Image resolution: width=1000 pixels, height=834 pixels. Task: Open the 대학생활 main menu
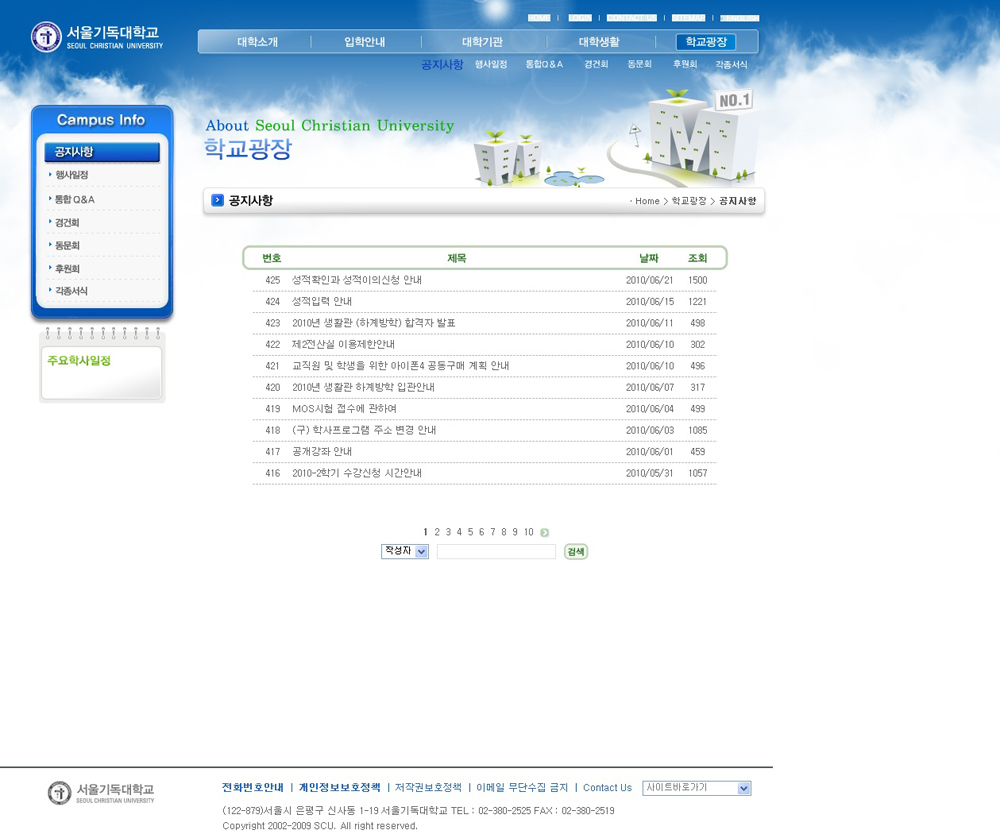click(x=599, y=42)
